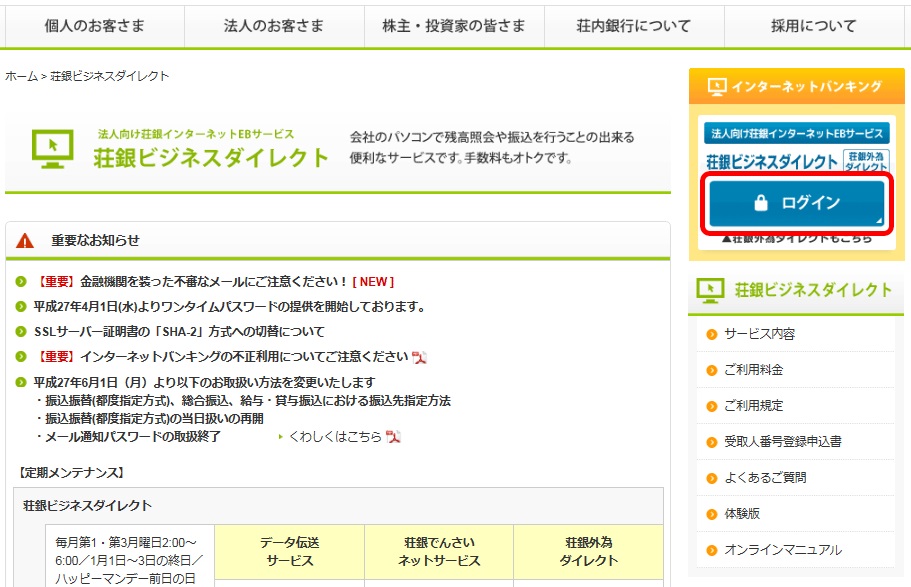Open the 平成27年6月1日 handling change notice
The image size is (911, 587).
click(x=205, y=382)
